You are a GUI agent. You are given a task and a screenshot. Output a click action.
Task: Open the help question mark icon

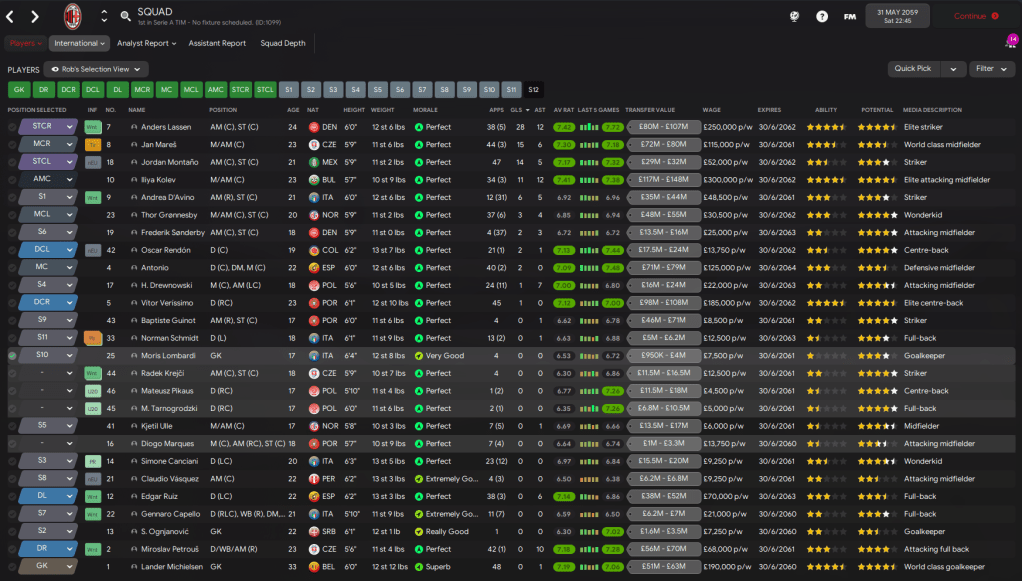(822, 16)
